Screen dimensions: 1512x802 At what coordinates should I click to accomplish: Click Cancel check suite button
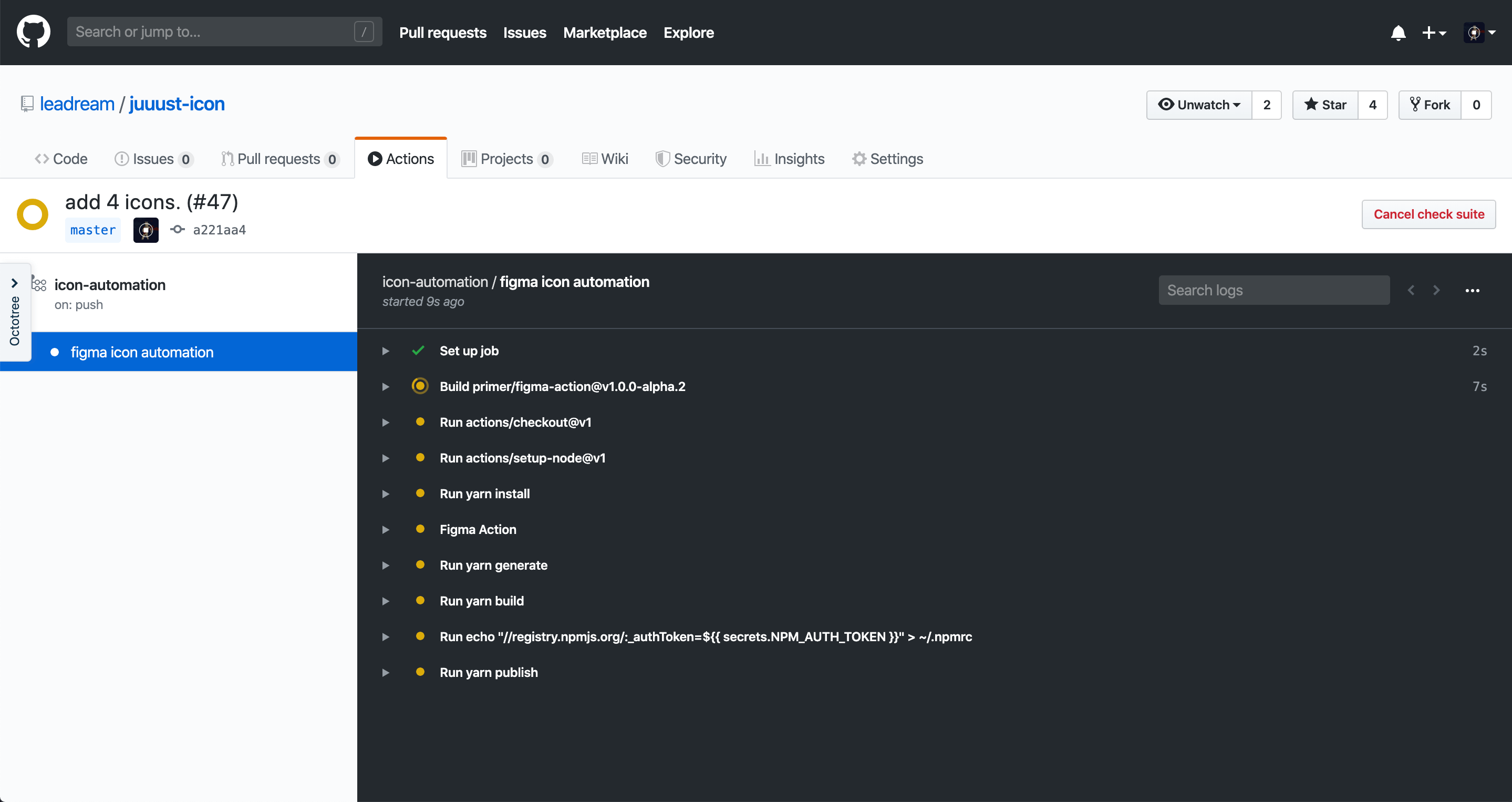point(1428,213)
